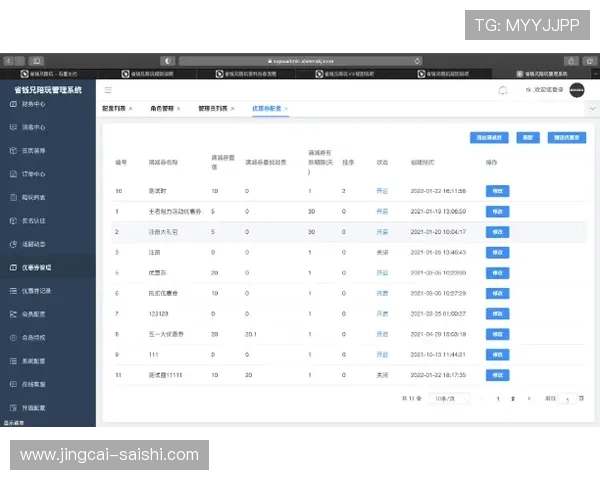Toggle sidebar with hamburger menu icon

click(108, 90)
